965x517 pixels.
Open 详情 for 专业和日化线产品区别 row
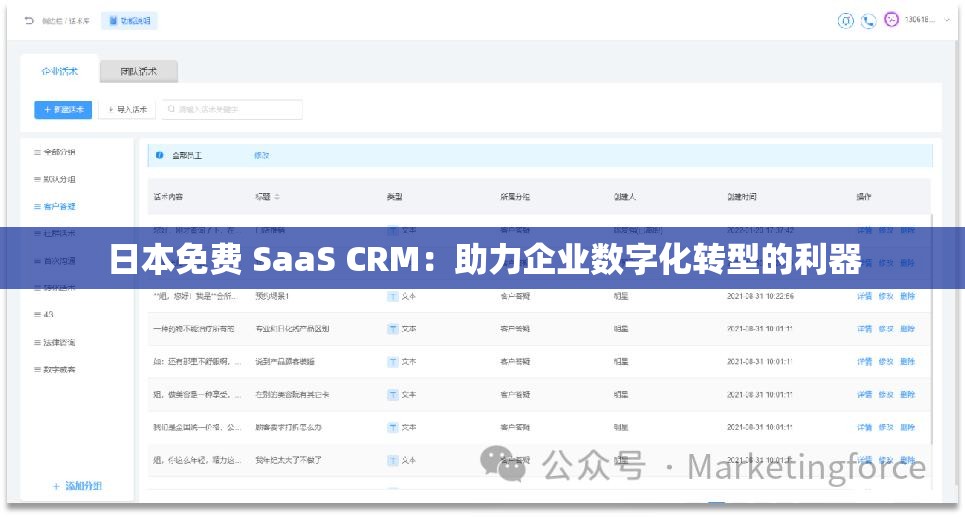[865, 329]
